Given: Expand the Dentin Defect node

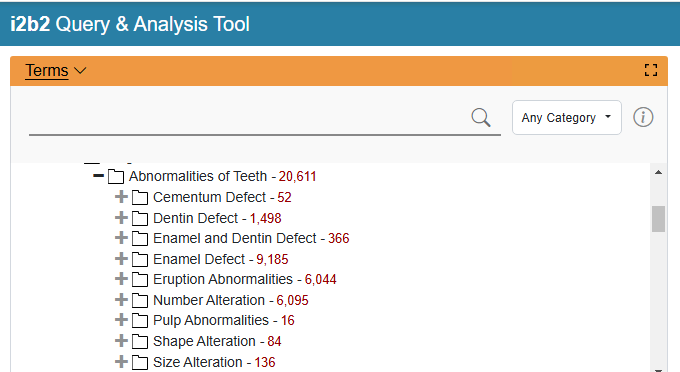Looking at the screenshot, I should pyautogui.click(x=121, y=218).
